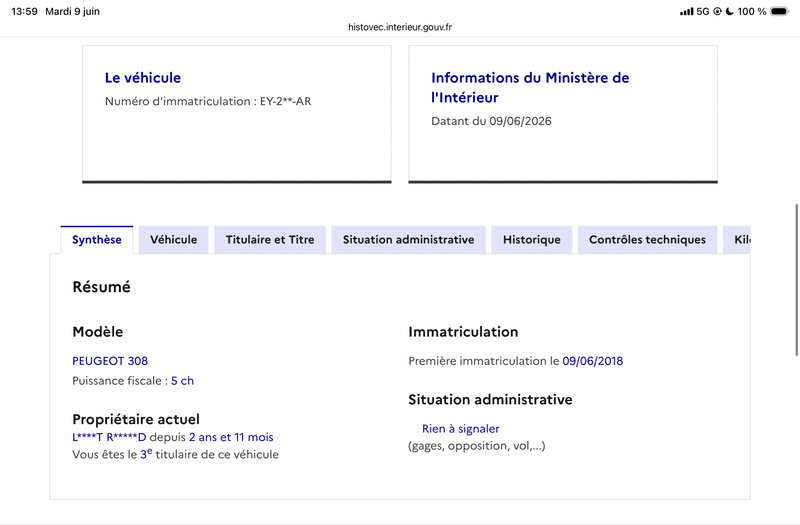Select the partially hidden Kilométrage tab
800x525 pixels.
pyautogui.click(x=737, y=240)
